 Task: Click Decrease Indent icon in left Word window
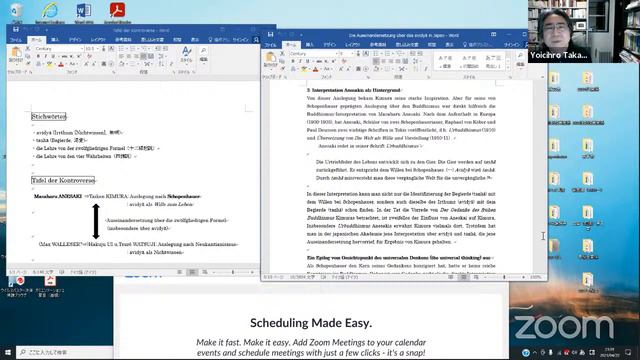pyautogui.click(x=157, y=49)
